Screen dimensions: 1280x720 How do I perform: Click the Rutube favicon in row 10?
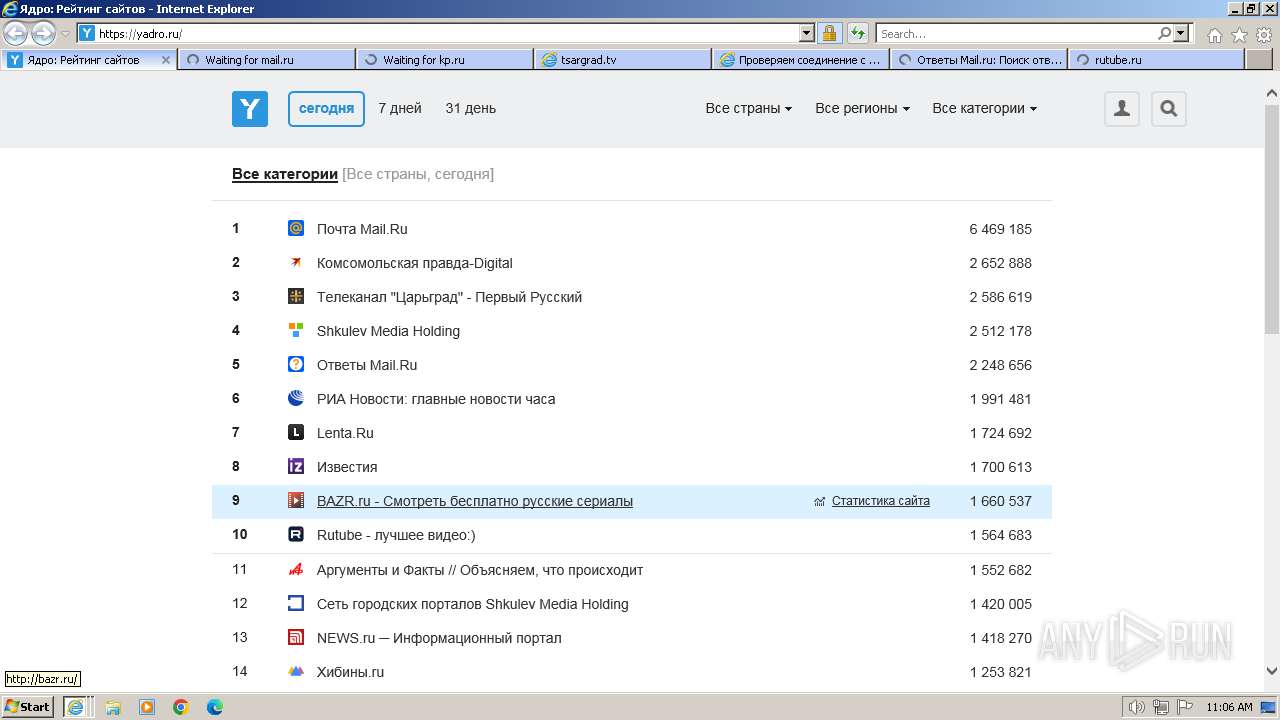click(296, 534)
